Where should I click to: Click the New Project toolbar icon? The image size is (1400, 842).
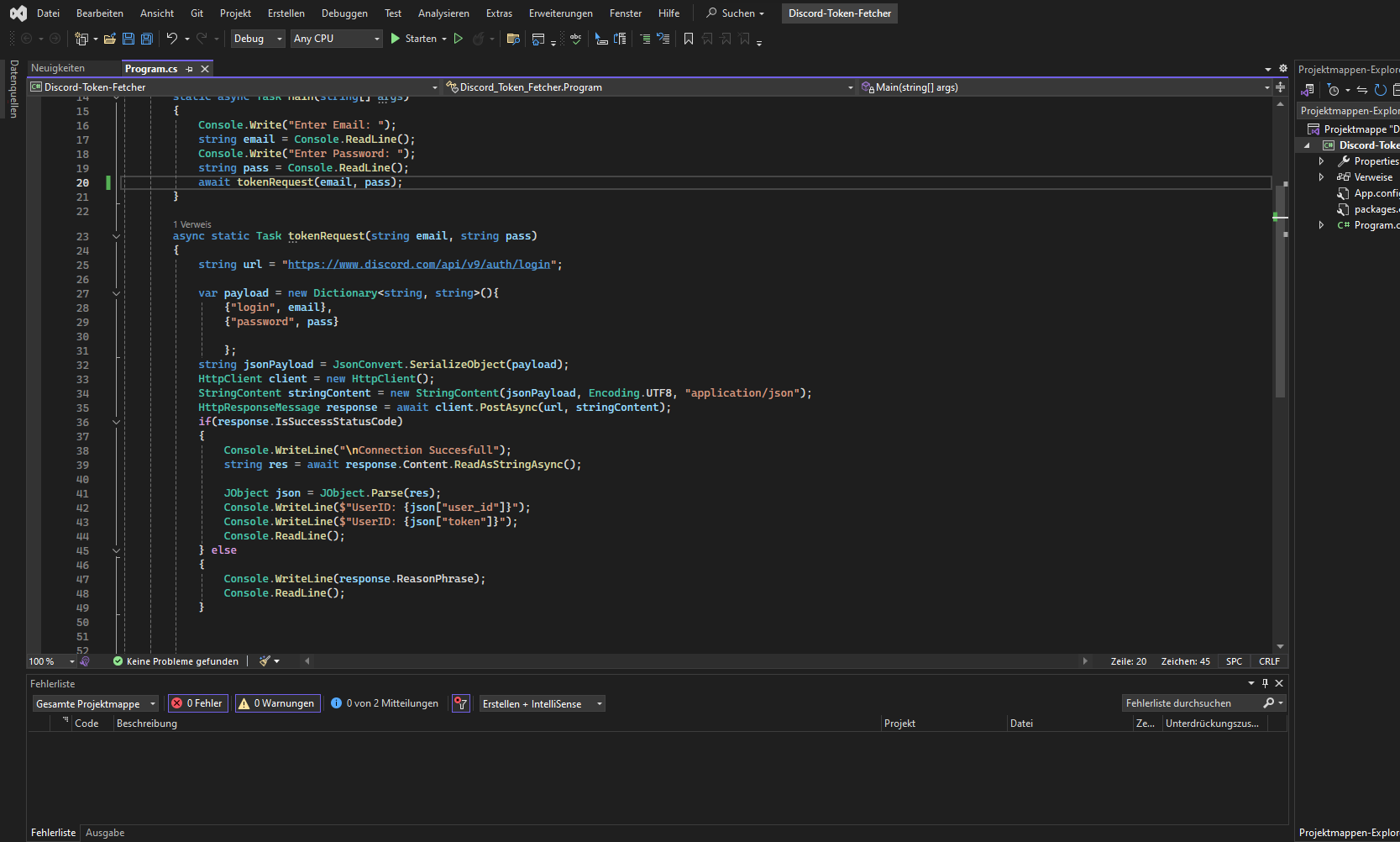click(x=81, y=39)
